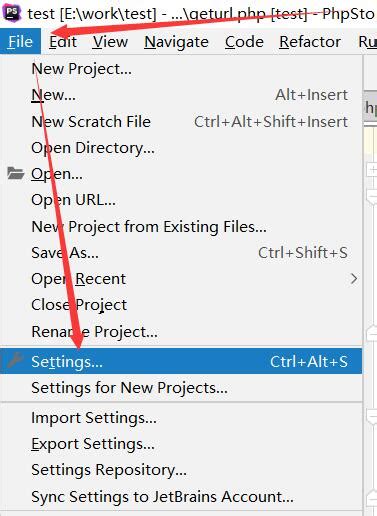Open the View menu
This screenshot has width=377, height=516.
coord(110,42)
